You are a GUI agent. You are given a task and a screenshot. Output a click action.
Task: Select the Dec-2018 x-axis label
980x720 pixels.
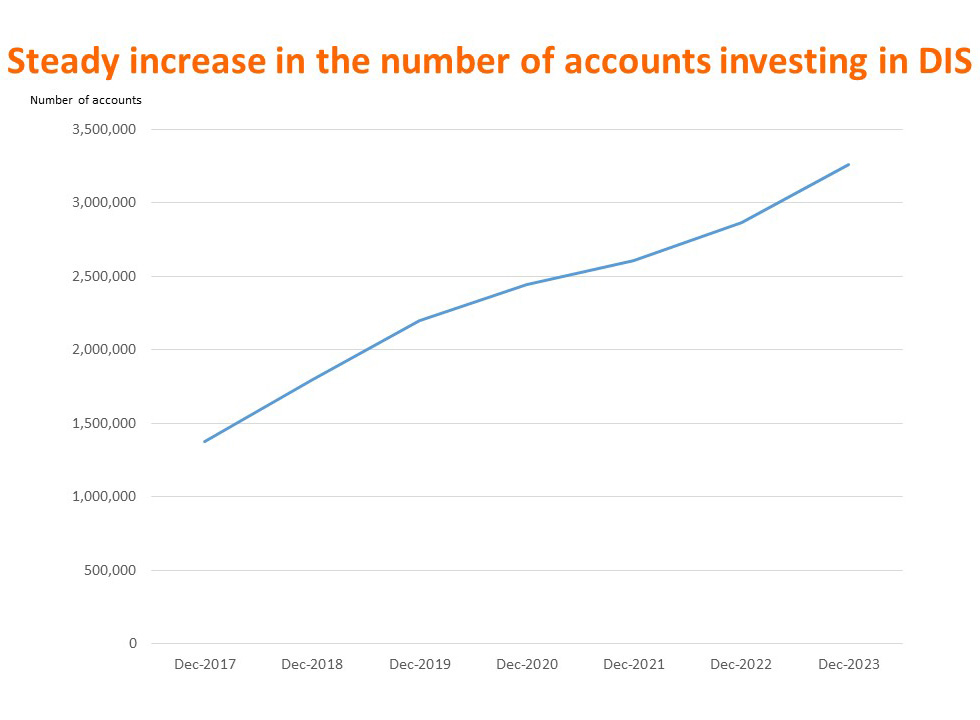click(312, 664)
